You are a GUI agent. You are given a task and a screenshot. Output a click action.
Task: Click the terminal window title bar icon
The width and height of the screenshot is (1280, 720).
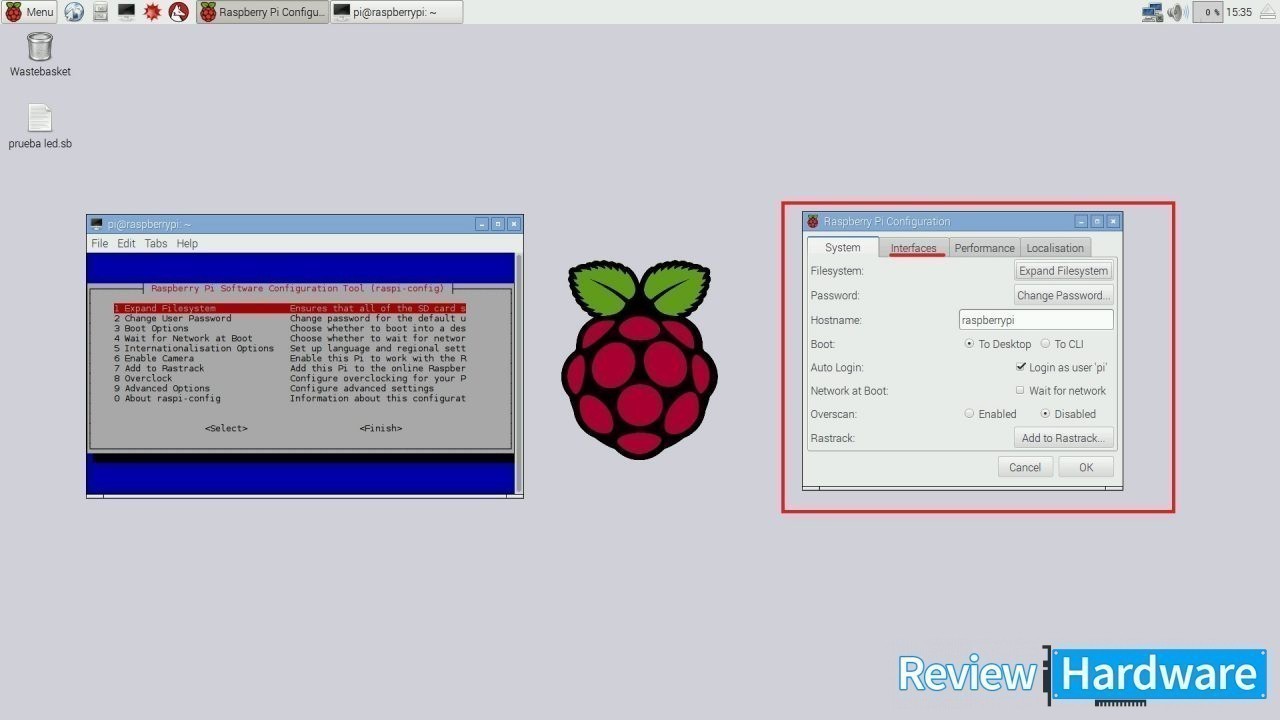(x=96, y=224)
